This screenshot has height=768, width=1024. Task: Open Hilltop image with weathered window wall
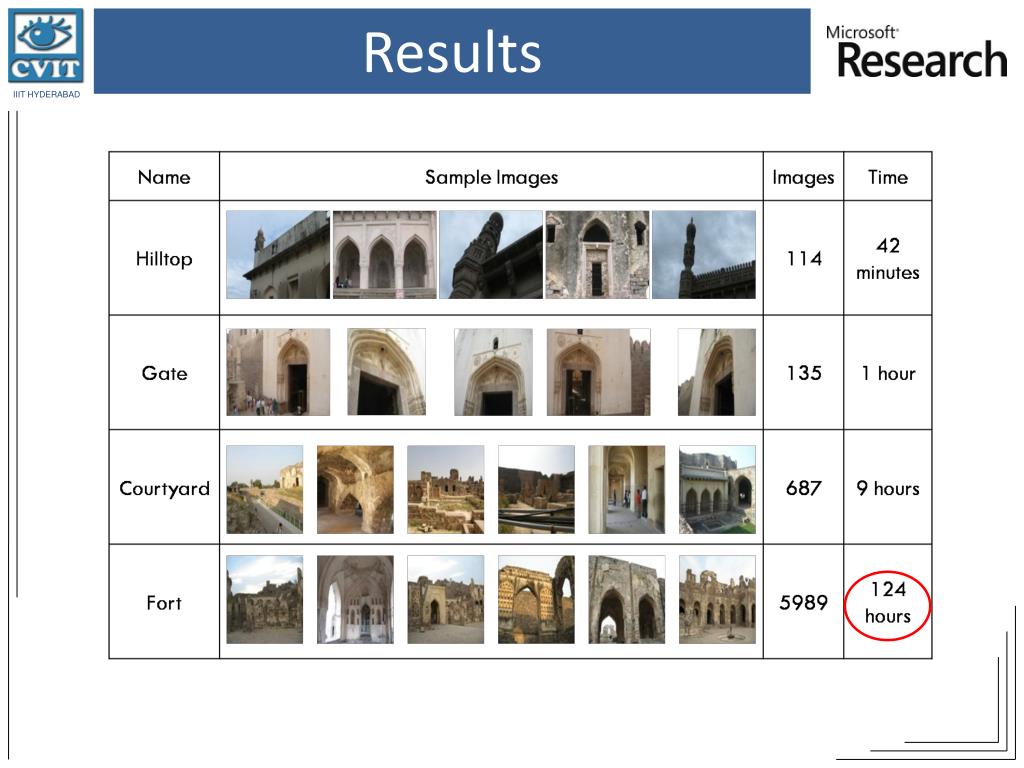598,255
